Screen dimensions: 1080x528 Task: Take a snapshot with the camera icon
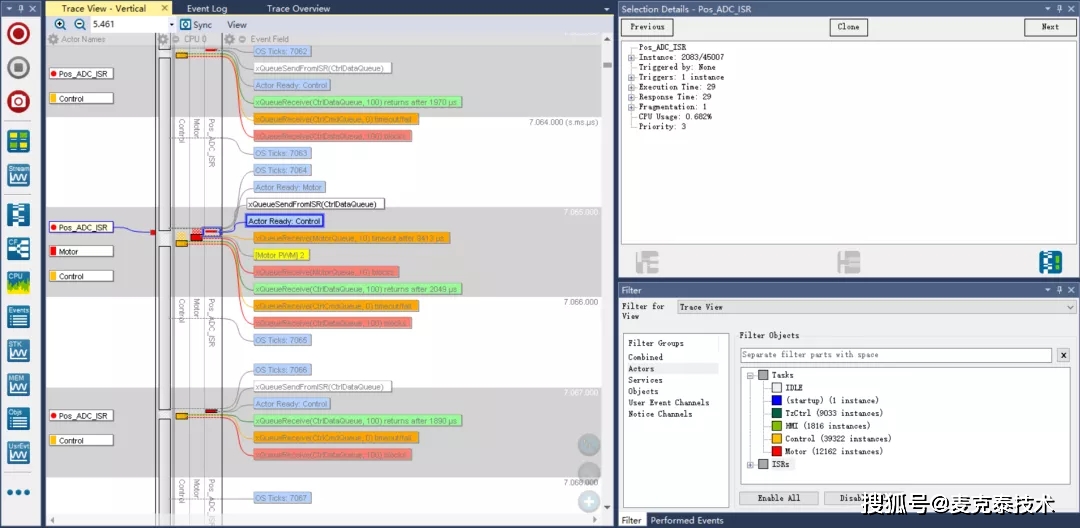(19, 102)
